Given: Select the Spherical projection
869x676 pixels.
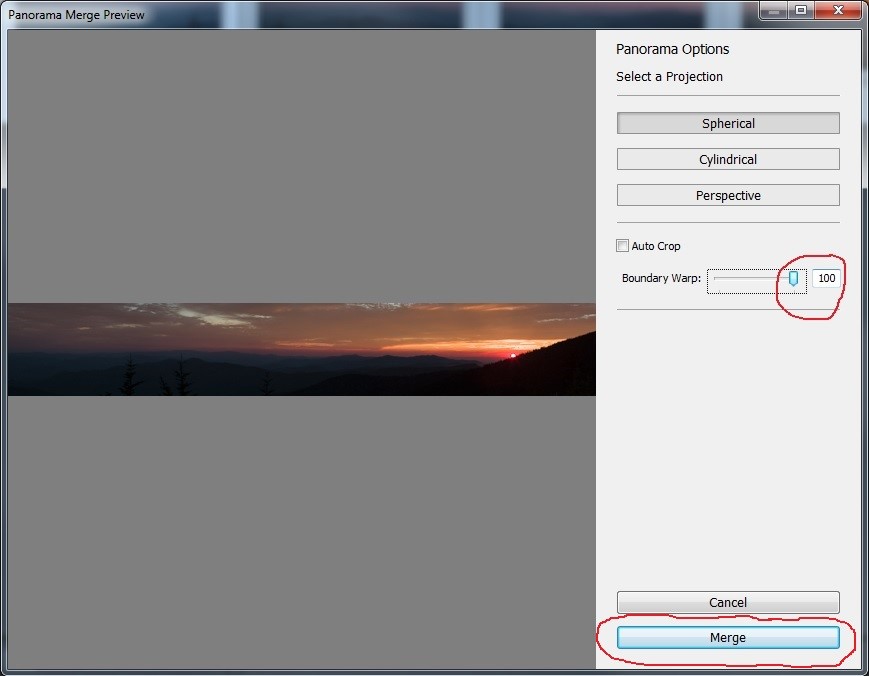Looking at the screenshot, I should [x=728, y=123].
